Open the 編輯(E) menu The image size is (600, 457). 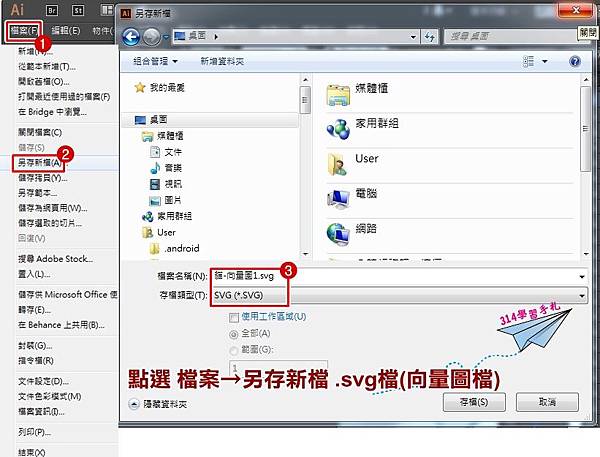click(x=65, y=31)
